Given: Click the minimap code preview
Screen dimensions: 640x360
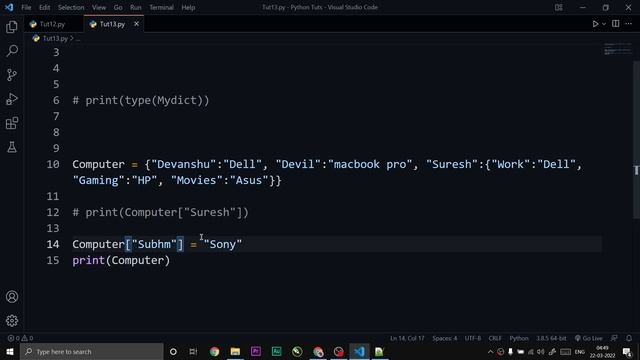Looking at the screenshot, I should 618,49.
